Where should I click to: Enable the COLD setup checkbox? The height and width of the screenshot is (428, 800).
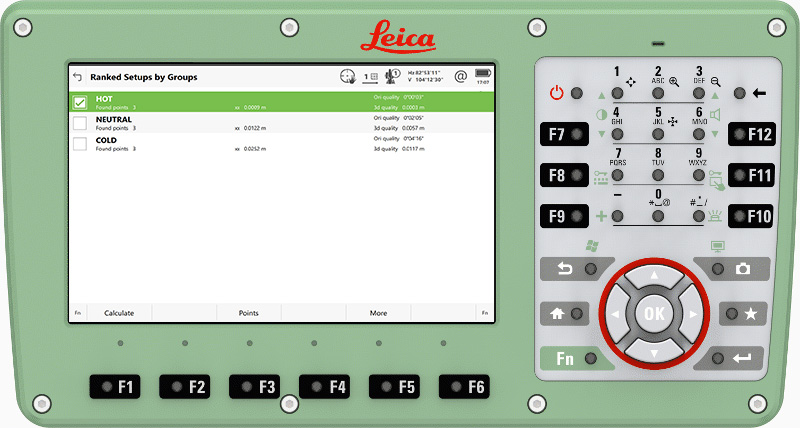click(x=80, y=144)
